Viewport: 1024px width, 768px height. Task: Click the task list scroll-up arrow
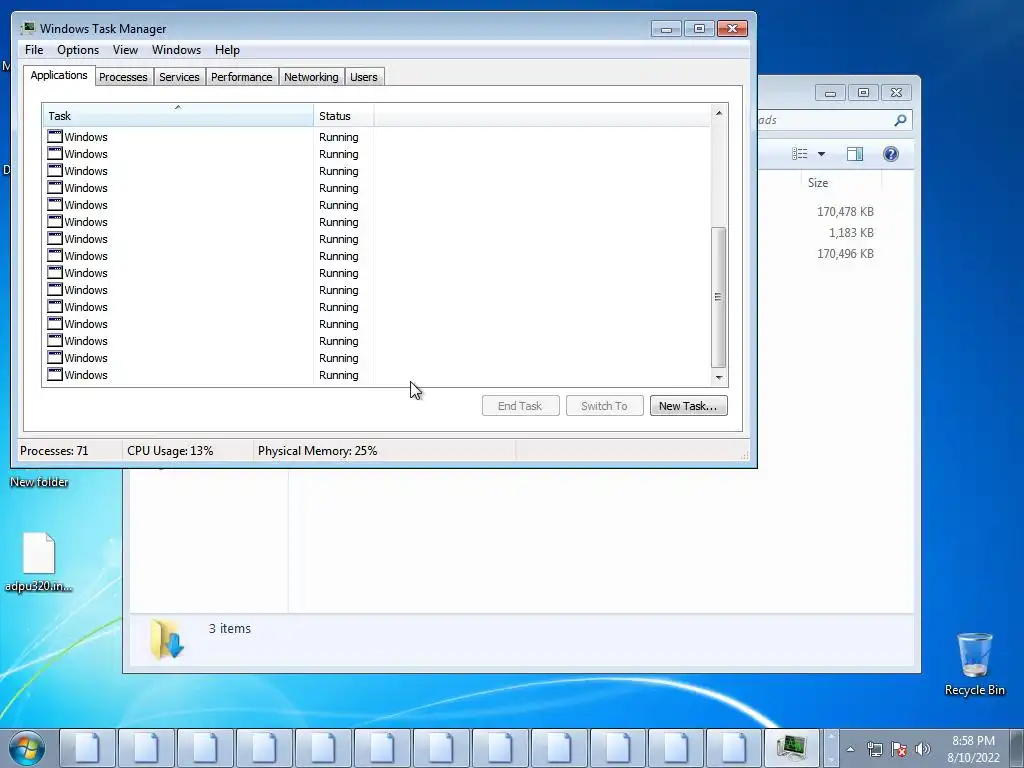tap(718, 113)
